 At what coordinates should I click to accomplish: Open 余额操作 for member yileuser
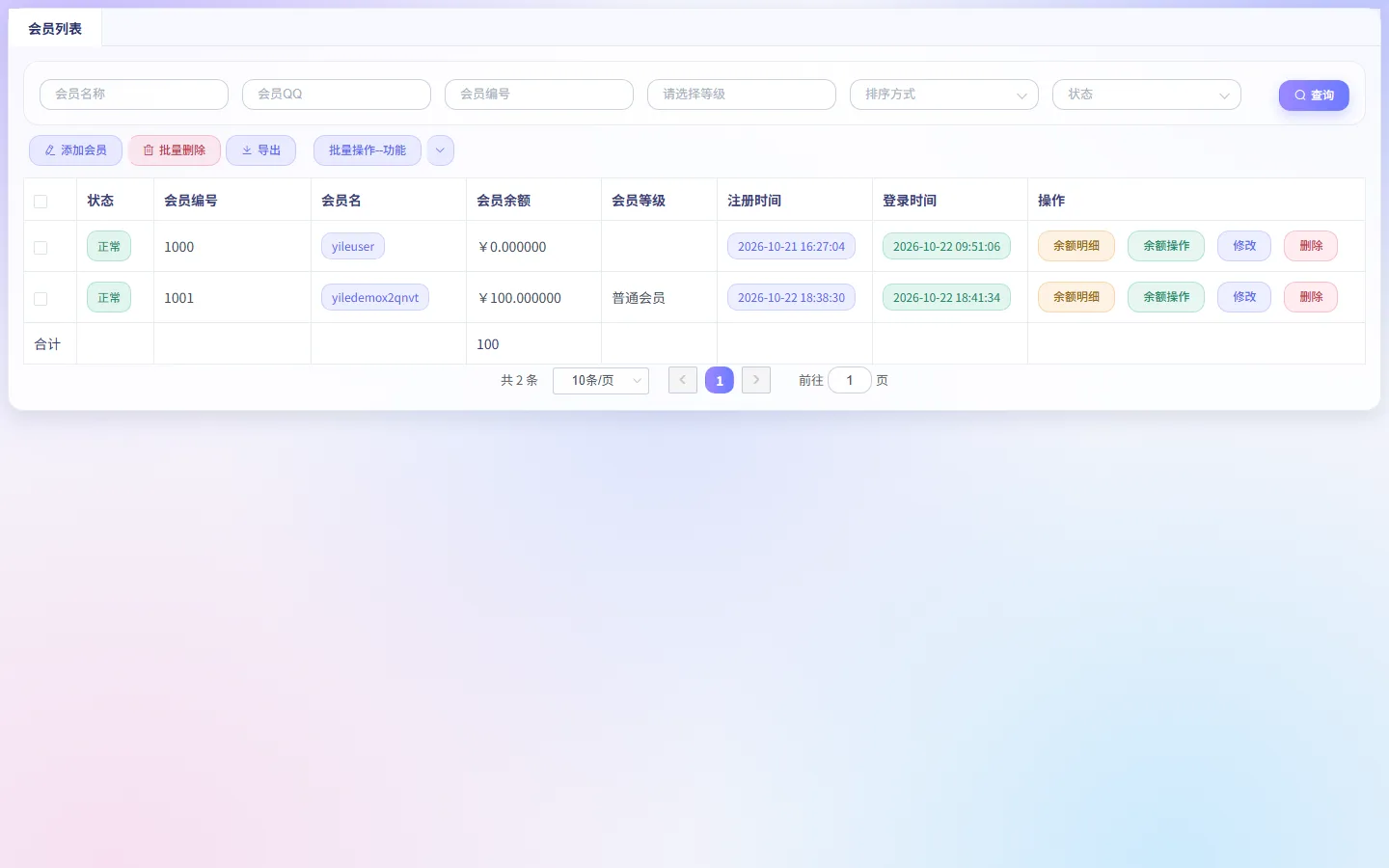(x=1166, y=246)
